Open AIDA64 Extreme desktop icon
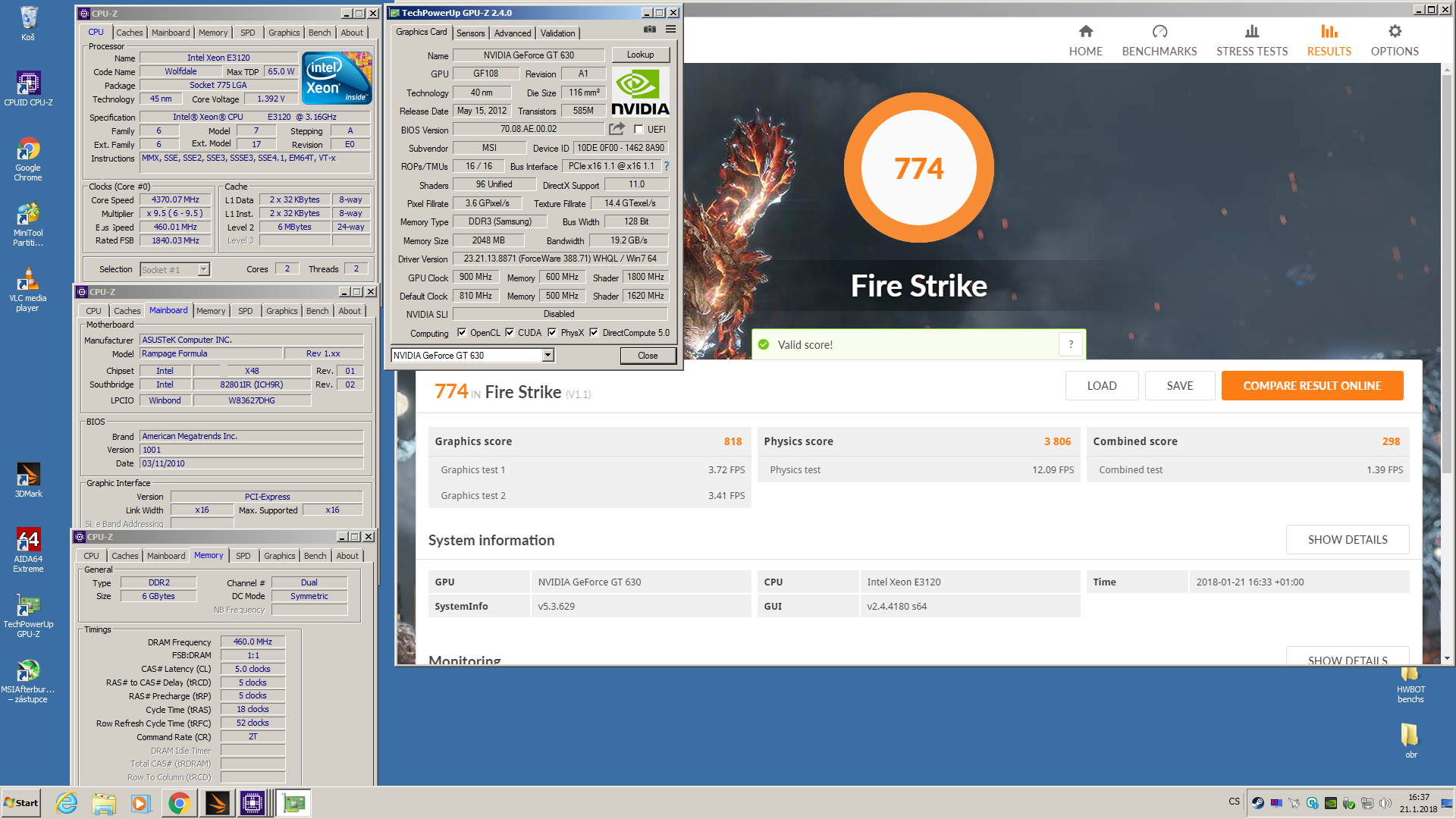The image size is (1456, 819). point(28,550)
